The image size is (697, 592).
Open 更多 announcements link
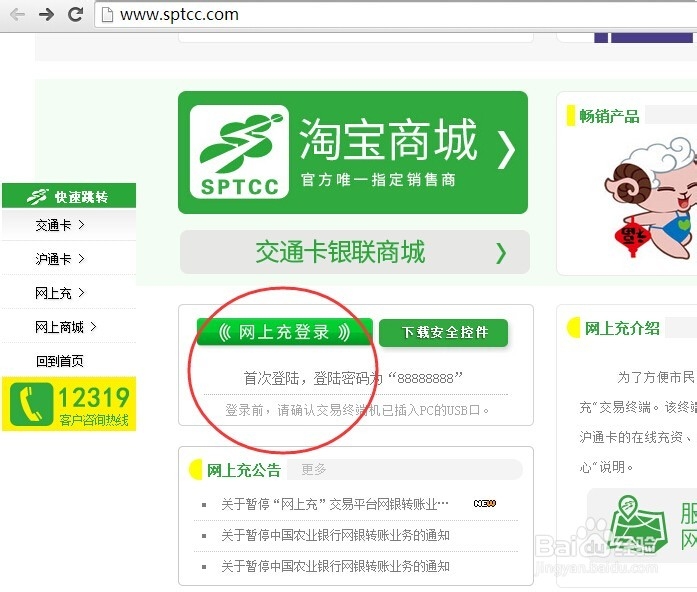(x=314, y=469)
